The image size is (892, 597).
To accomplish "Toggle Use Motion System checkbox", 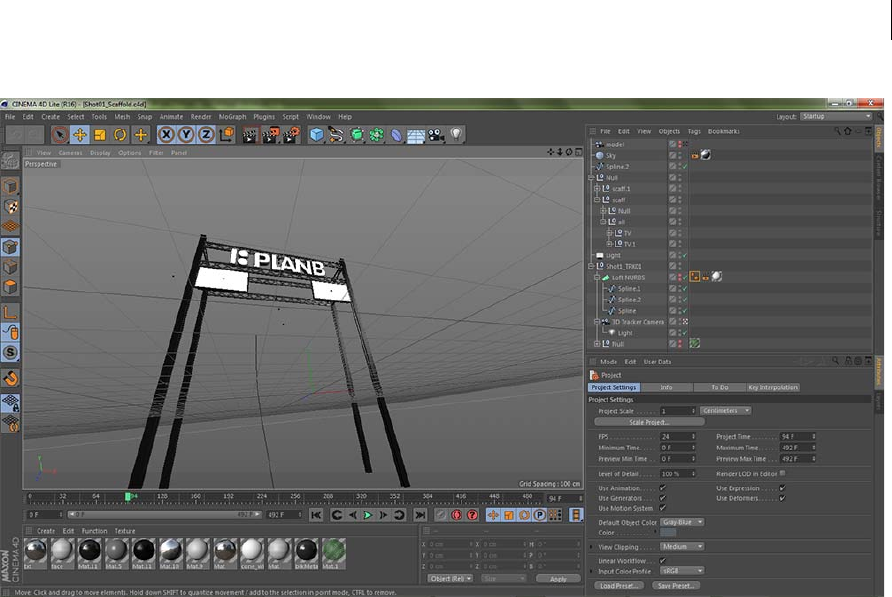I will click(x=663, y=508).
